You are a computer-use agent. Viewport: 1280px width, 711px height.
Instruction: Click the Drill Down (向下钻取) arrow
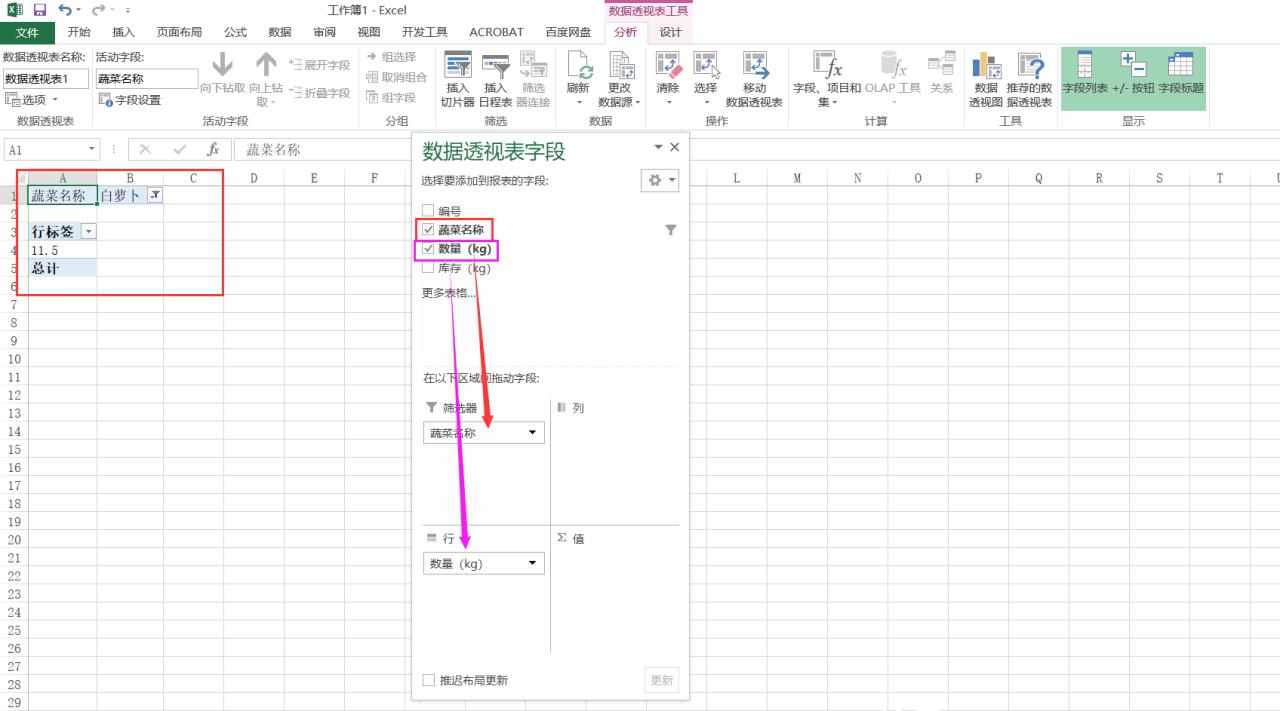[x=222, y=75]
